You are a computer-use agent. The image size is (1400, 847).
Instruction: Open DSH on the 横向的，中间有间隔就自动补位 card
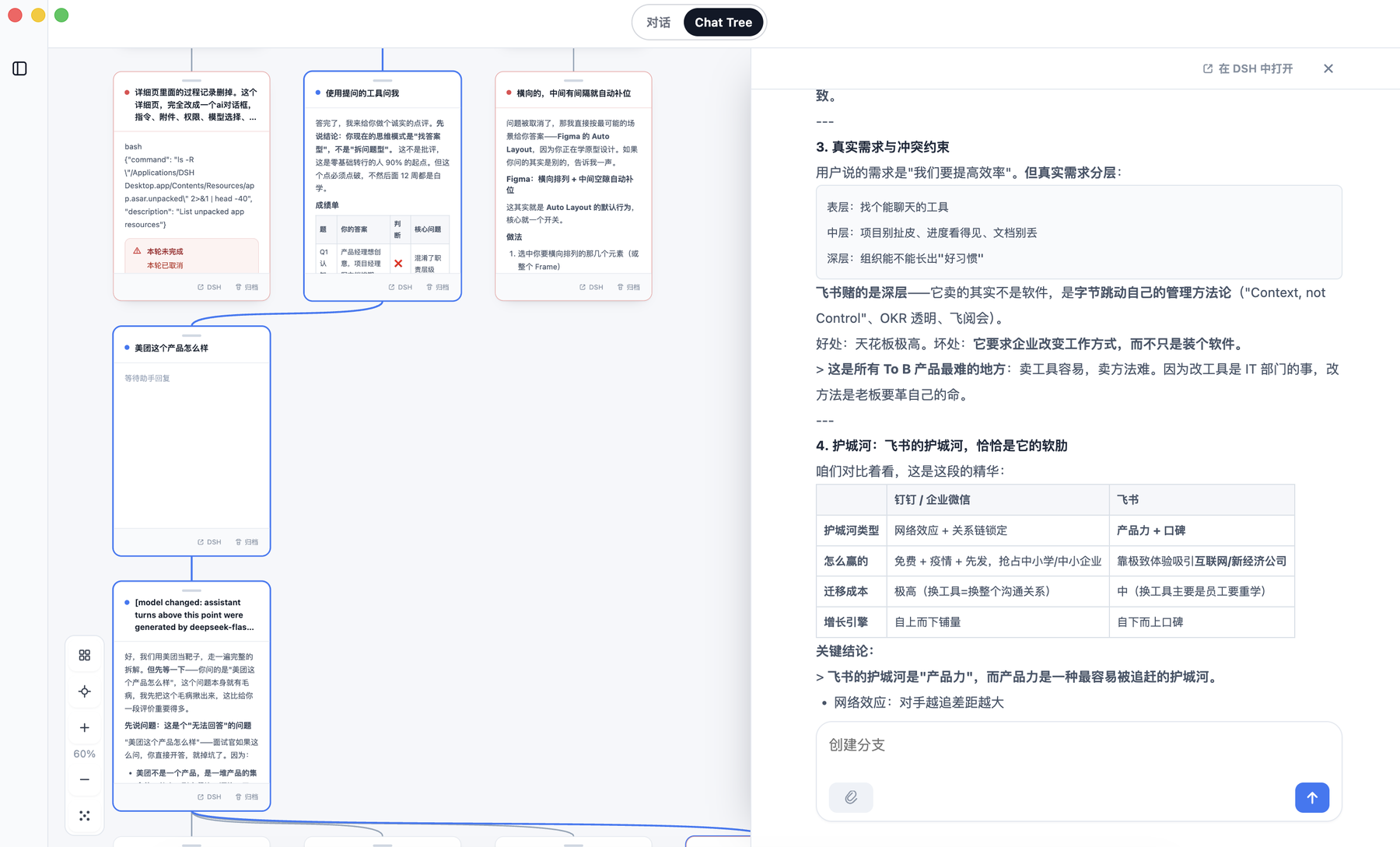(591, 287)
